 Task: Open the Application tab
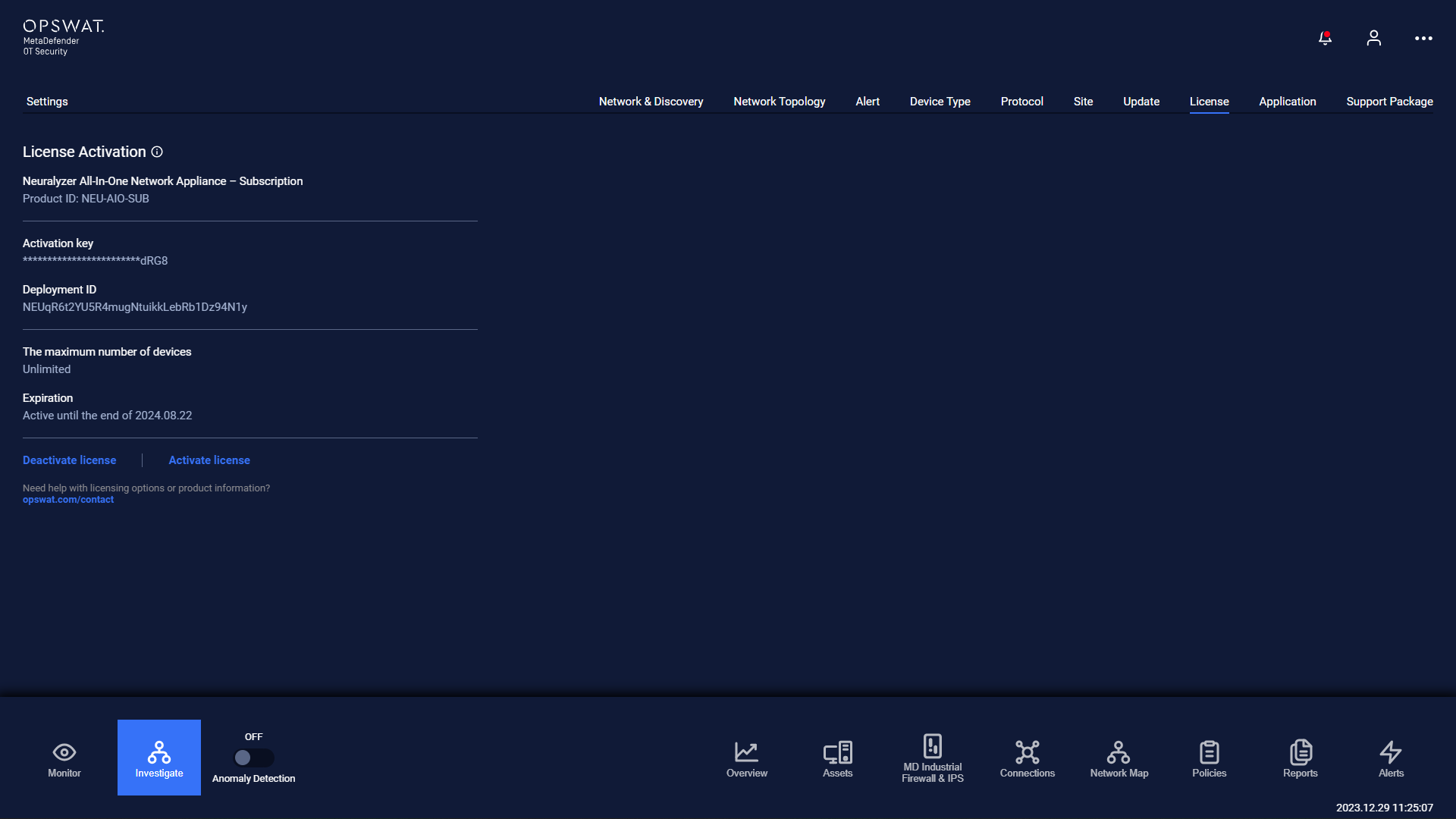click(1287, 102)
